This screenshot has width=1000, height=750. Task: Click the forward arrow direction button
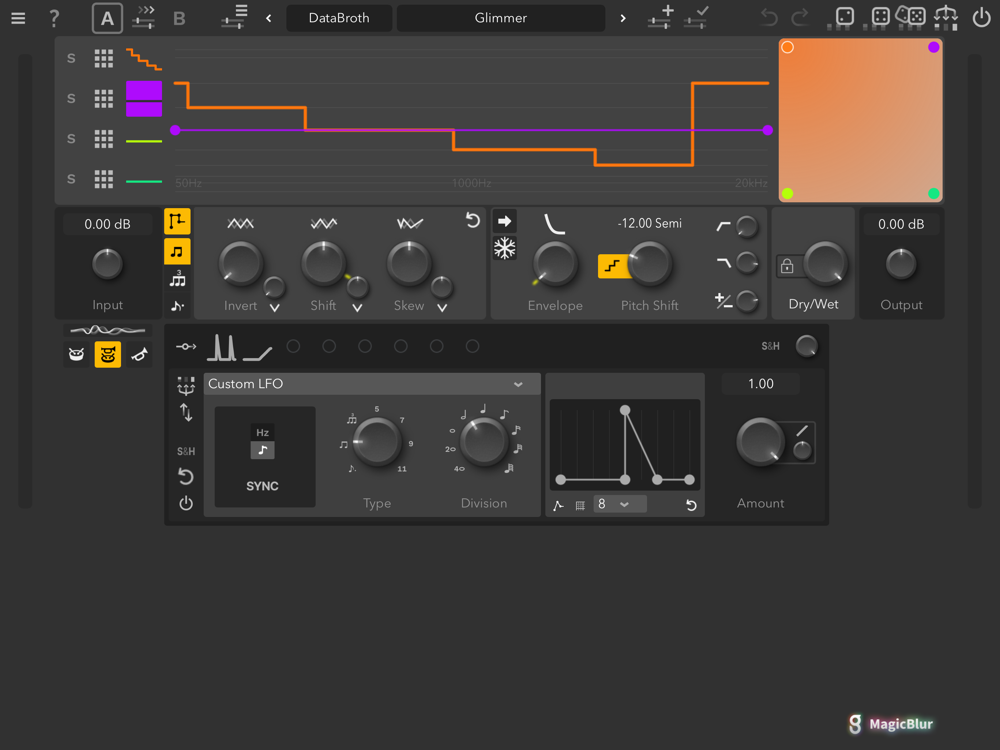[x=504, y=221]
